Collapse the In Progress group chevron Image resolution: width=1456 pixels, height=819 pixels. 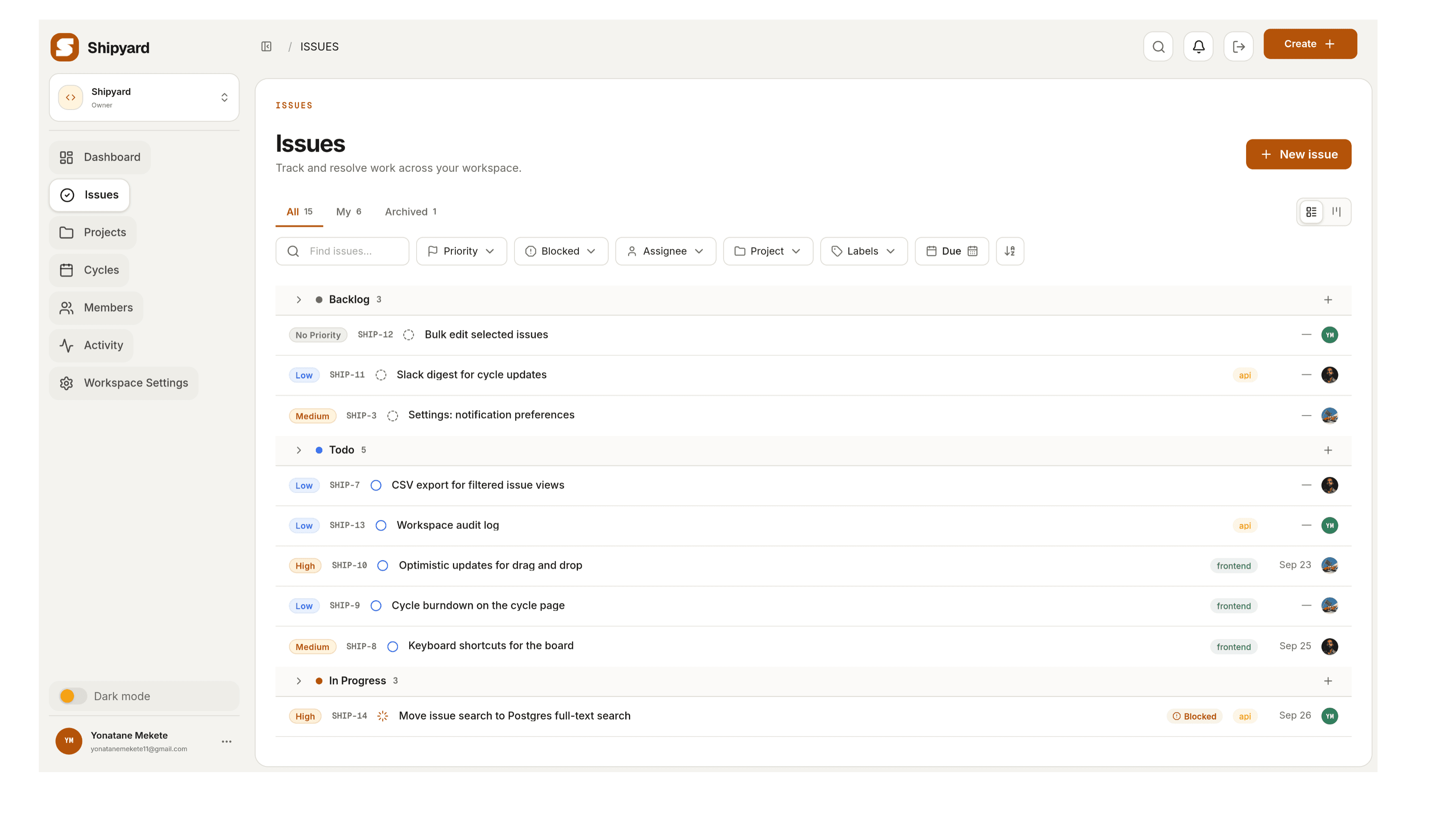(299, 681)
